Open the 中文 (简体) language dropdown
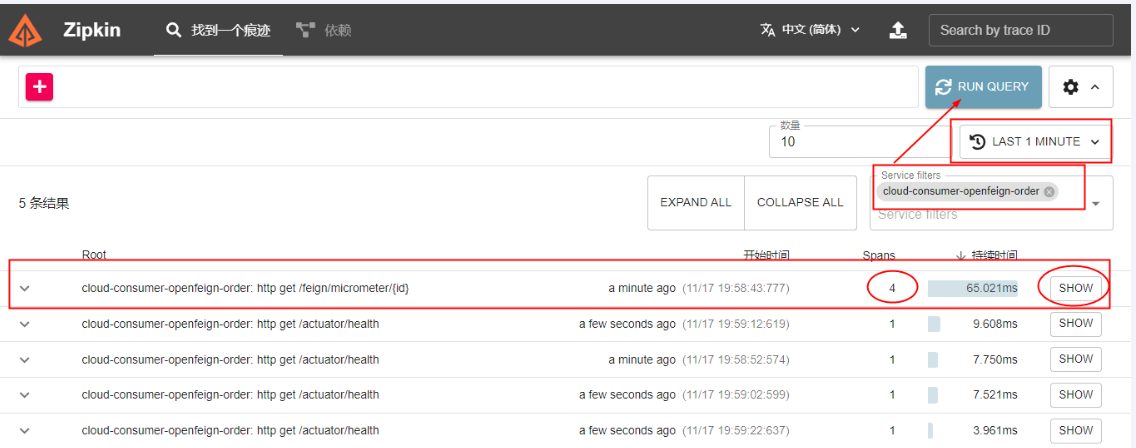The height and width of the screenshot is (448, 1136). click(810, 30)
